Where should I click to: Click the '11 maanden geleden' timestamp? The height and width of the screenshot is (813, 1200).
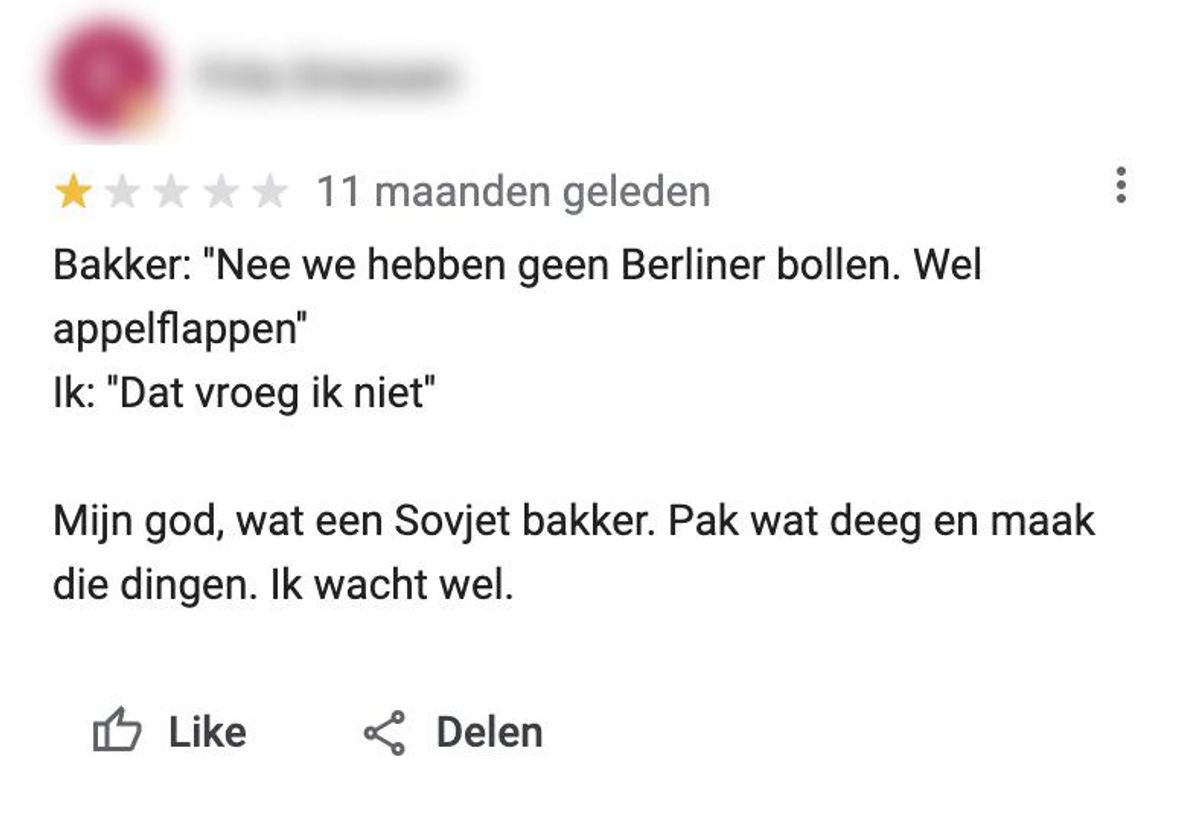[x=513, y=192]
